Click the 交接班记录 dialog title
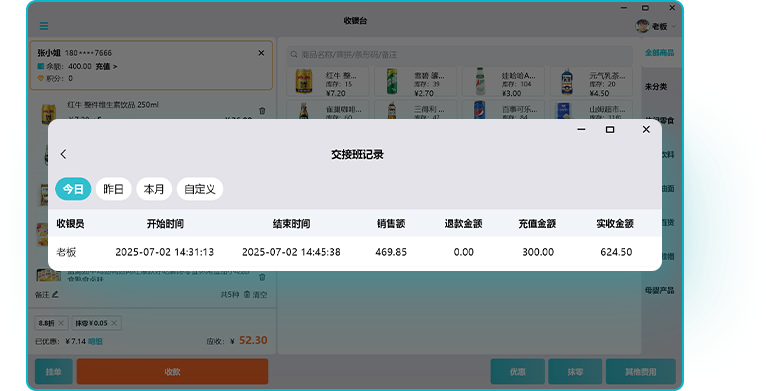The width and height of the screenshot is (766, 391). pos(357,154)
